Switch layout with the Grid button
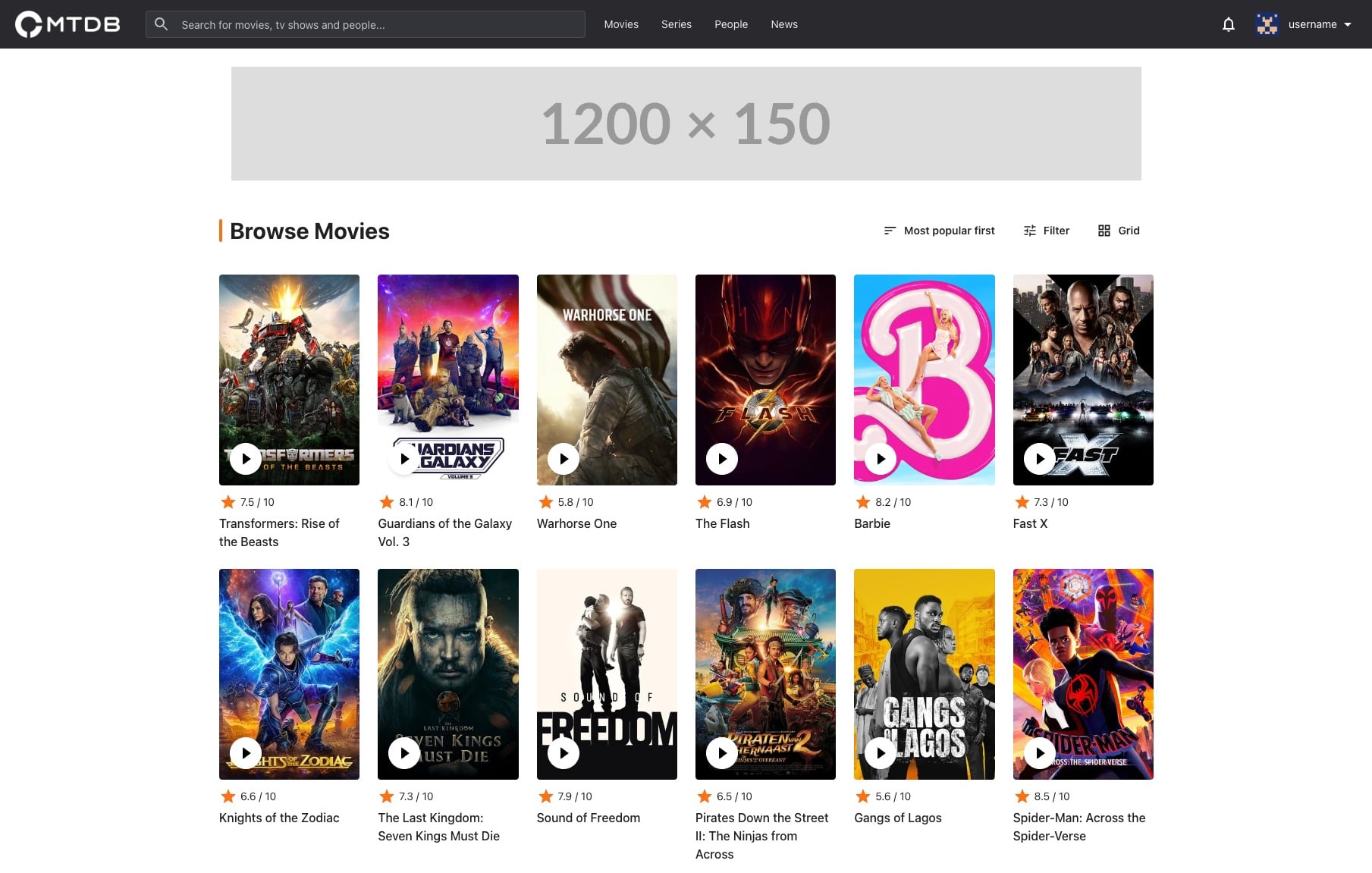Image resolution: width=1372 pixels, height=873 pixels. (x=1119, y=231)
